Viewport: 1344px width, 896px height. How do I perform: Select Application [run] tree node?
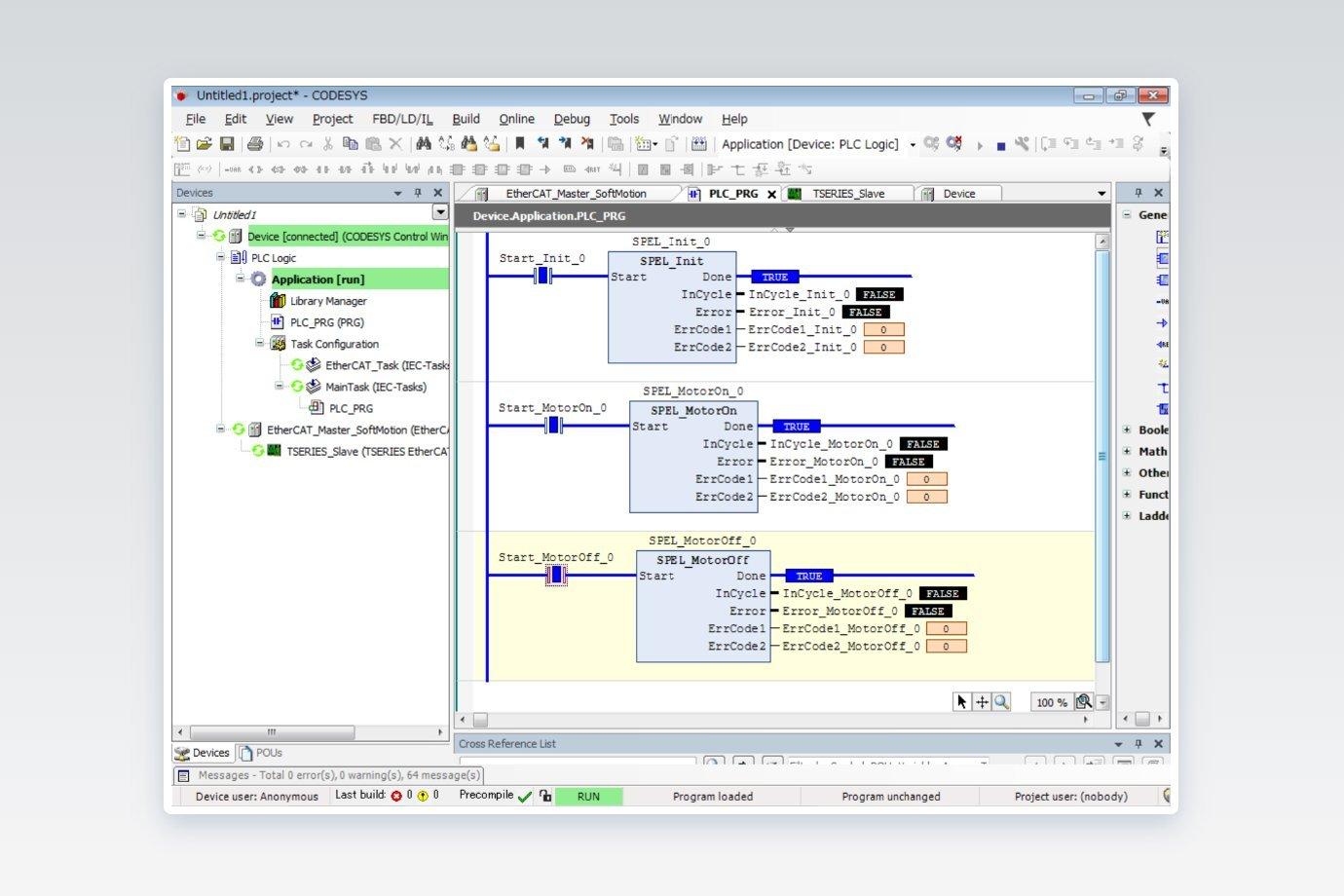317,280
